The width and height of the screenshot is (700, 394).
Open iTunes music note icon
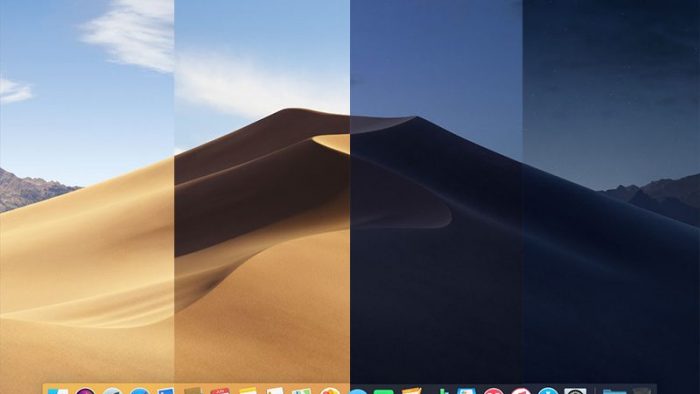[x=521, y=391]
